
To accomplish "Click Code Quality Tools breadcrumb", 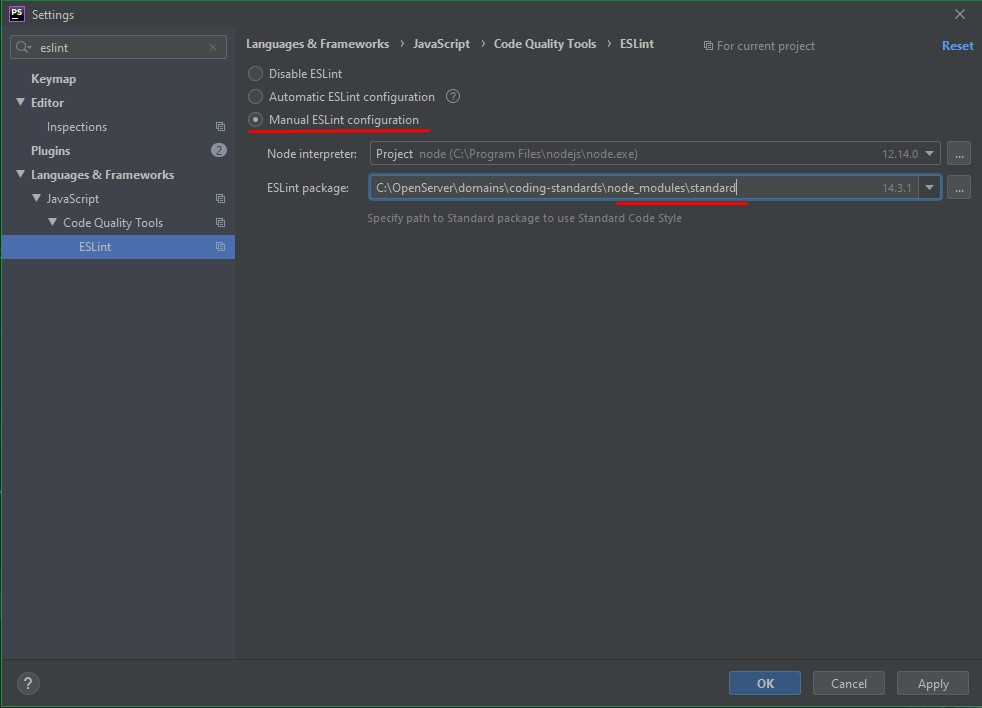I will [545, 44].
